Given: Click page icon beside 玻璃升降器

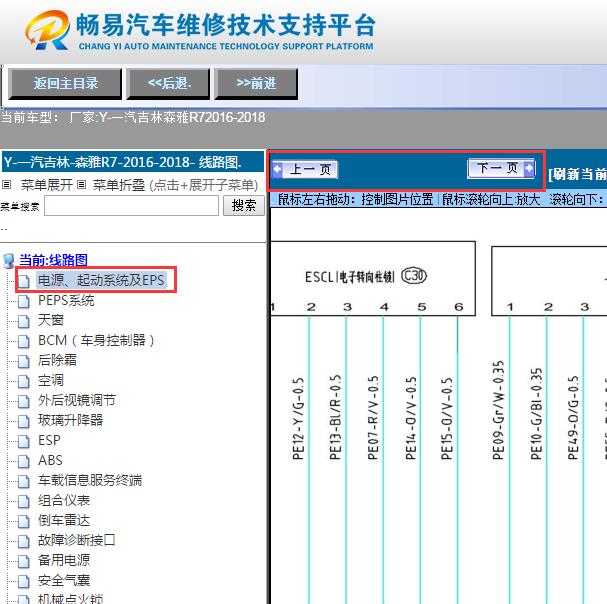Looking at the screenshot, I should pos(24,421).
